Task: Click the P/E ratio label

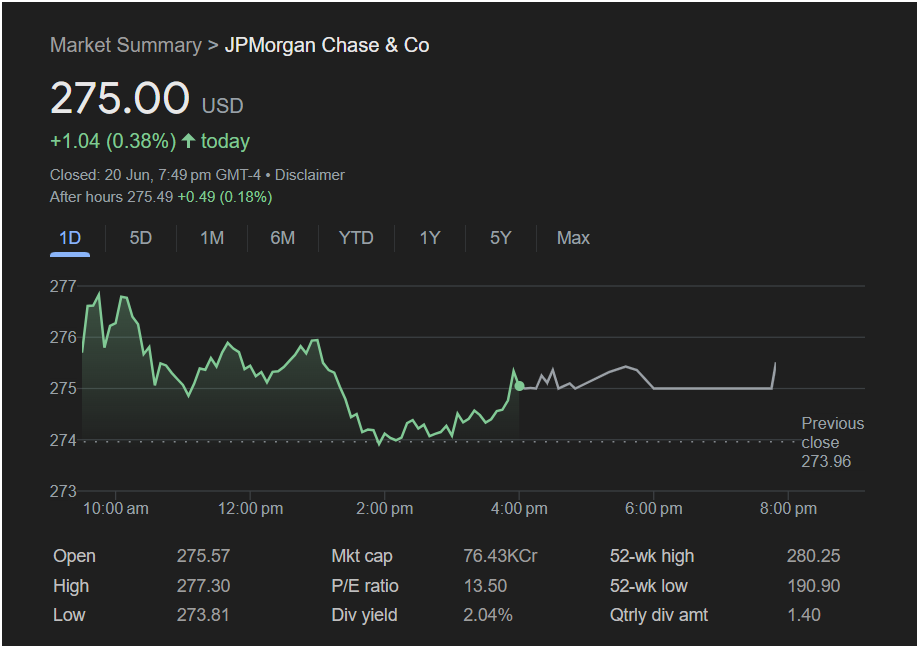Action: (365, 586)
